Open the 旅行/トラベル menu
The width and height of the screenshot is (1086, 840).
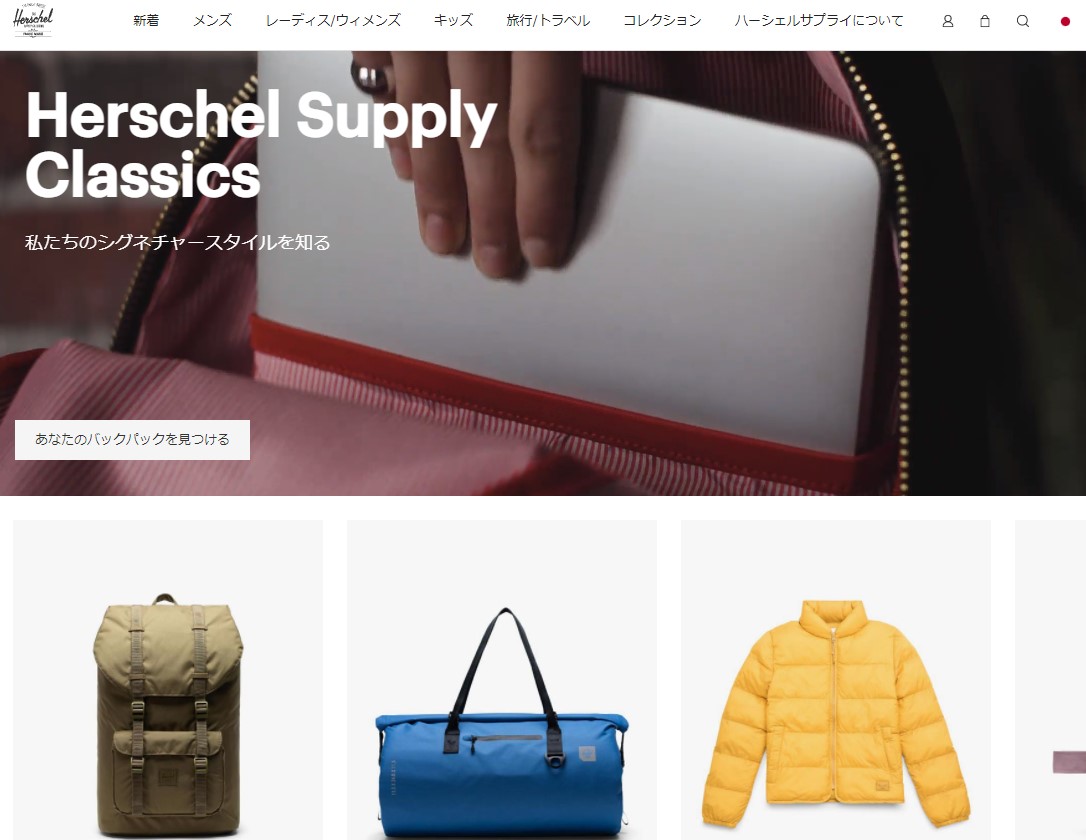click(x=548, y=21)
